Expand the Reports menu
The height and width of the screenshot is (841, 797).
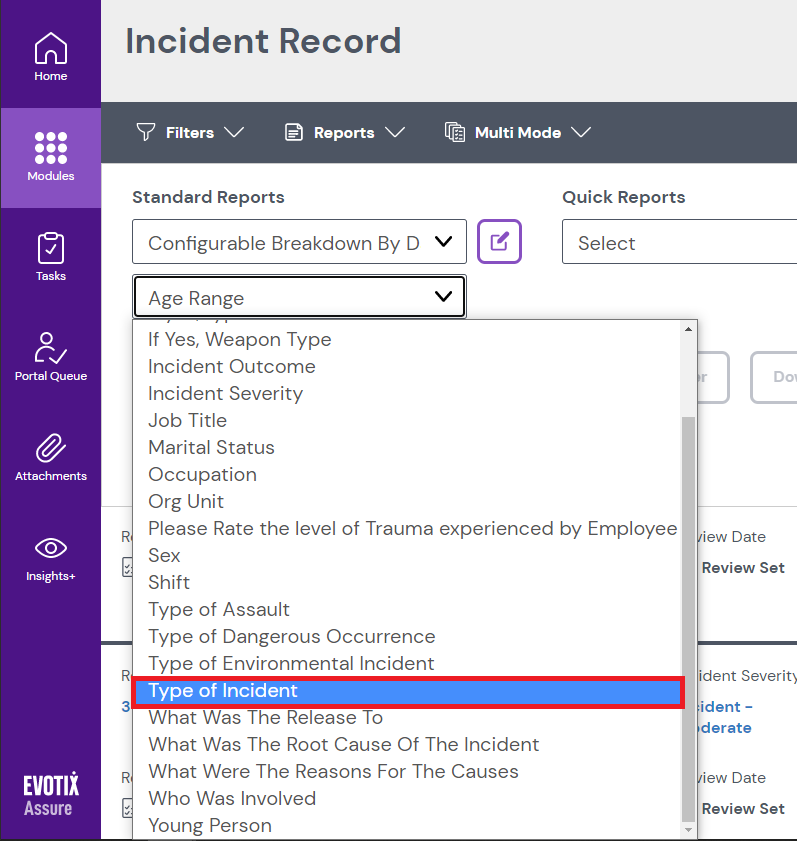(344, 133)
